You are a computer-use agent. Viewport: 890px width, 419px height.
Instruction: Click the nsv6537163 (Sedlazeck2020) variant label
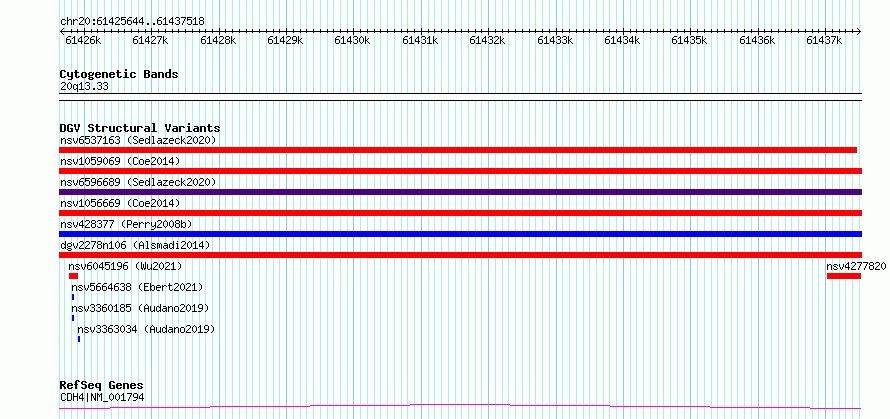tap(138, 140)
